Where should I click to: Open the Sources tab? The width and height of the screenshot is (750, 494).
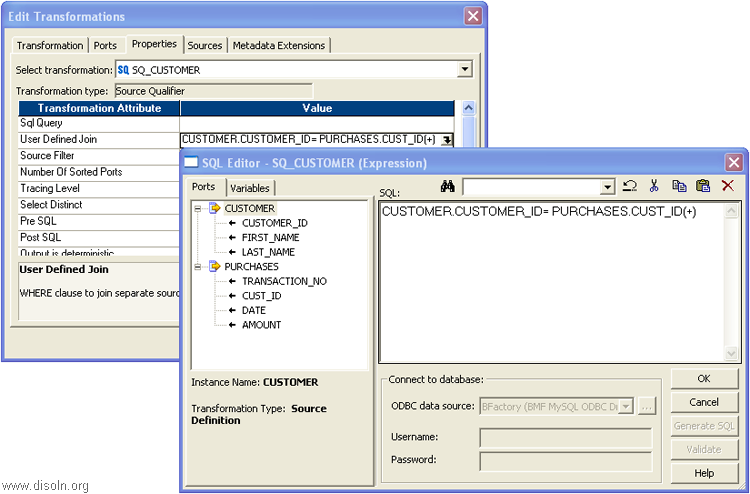pos(205,45)
